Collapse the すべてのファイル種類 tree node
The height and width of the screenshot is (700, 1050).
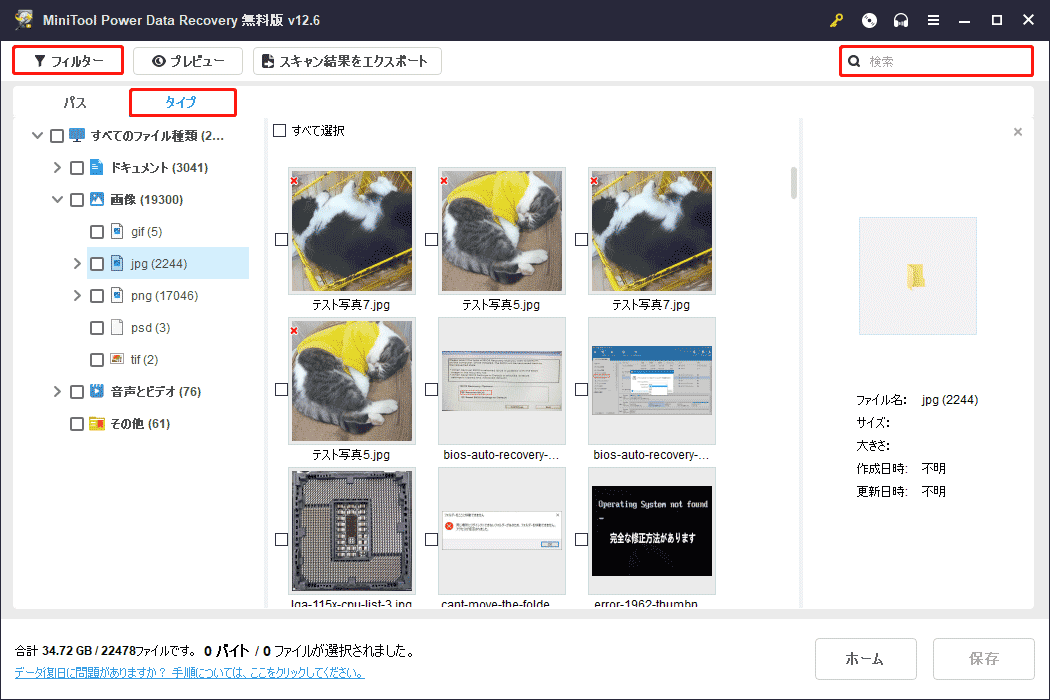(x=37, y=135)
